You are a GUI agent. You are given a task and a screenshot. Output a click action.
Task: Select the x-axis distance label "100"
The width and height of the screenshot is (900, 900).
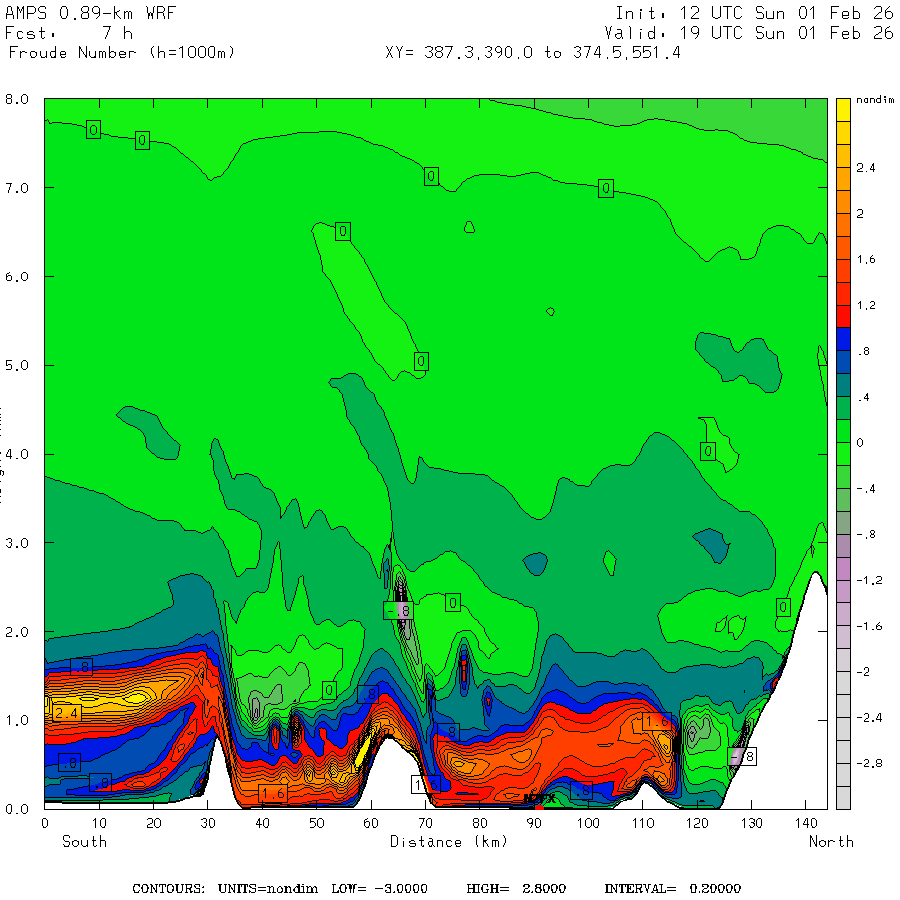(x=588, y=824)
